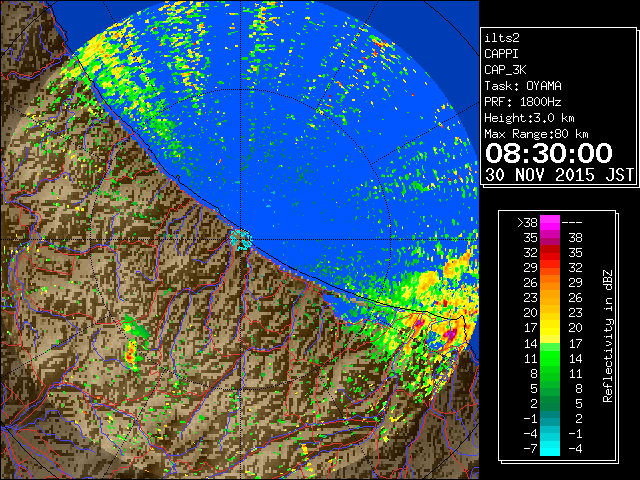The height and width of the screenshot is (480, 640).
Task: Pick the amber 20–23 dBZ legend band
Action: tap(550, 313)
